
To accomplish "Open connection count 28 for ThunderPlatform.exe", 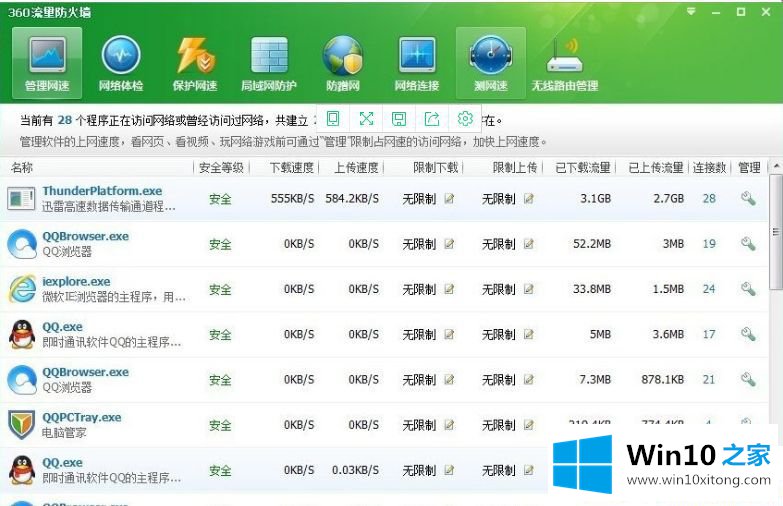I will coord(709,199).
